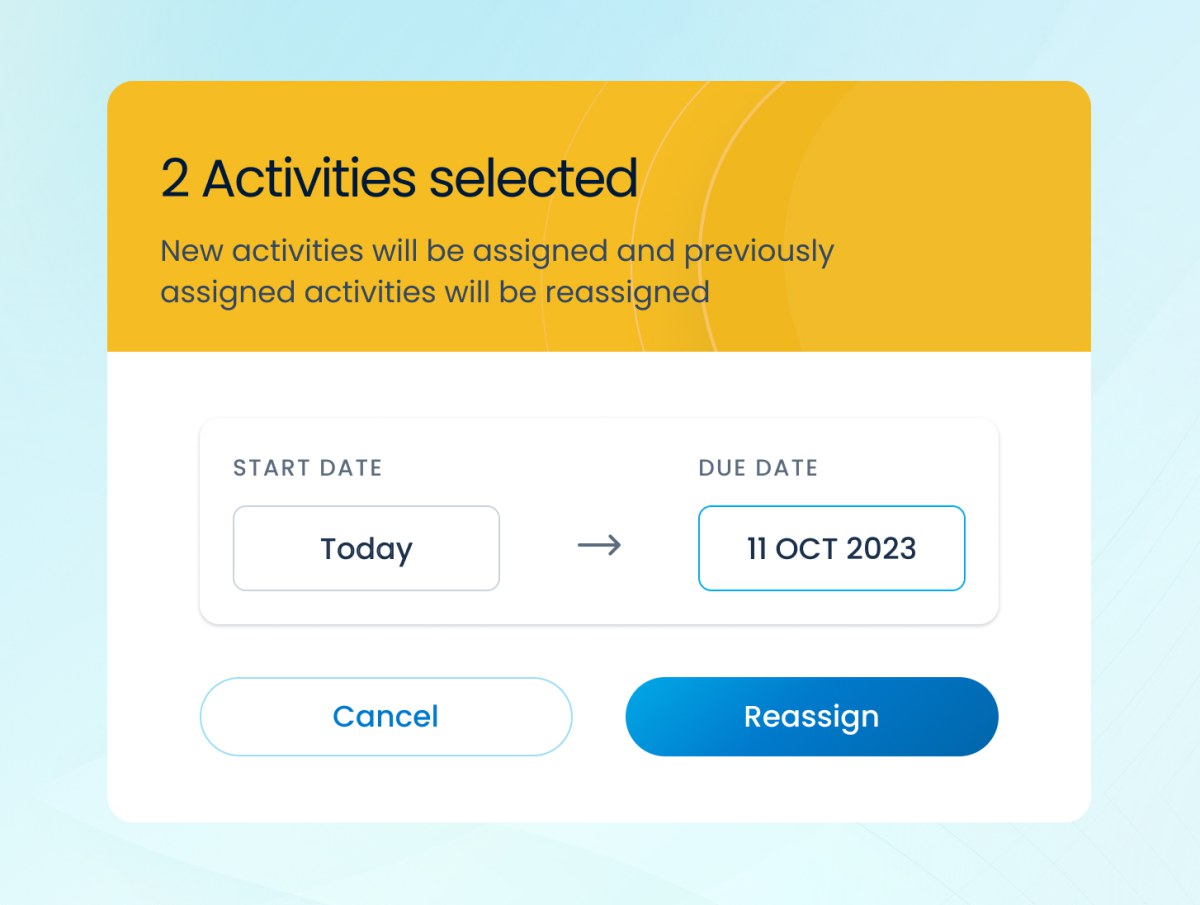This screenshot has height=905, width=1200.
Task: Click the arrow icon between the date fields
Action: point(598,546)
